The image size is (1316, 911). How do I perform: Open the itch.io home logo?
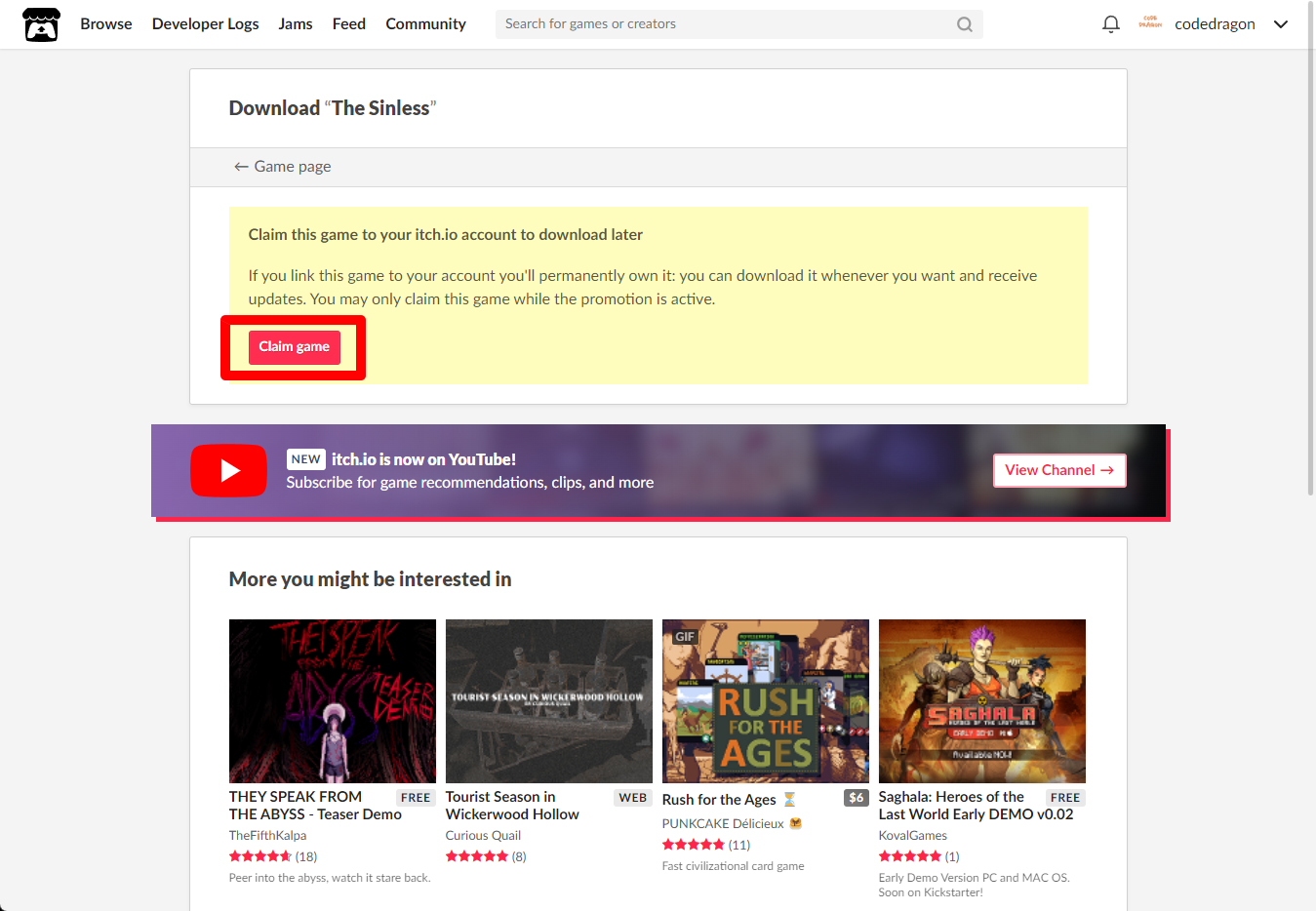pyautogui.click(x=41, y=24)
